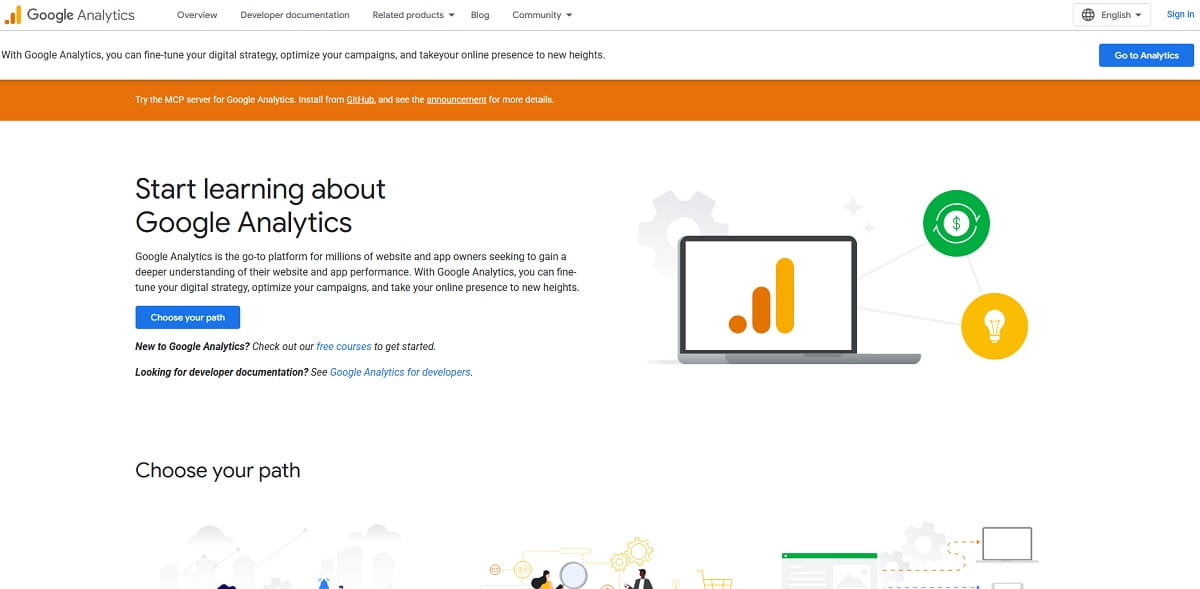Click the shopping cart in the center illustration
Viewport: 1200px width, 589px height.
(x=718, y=582)
